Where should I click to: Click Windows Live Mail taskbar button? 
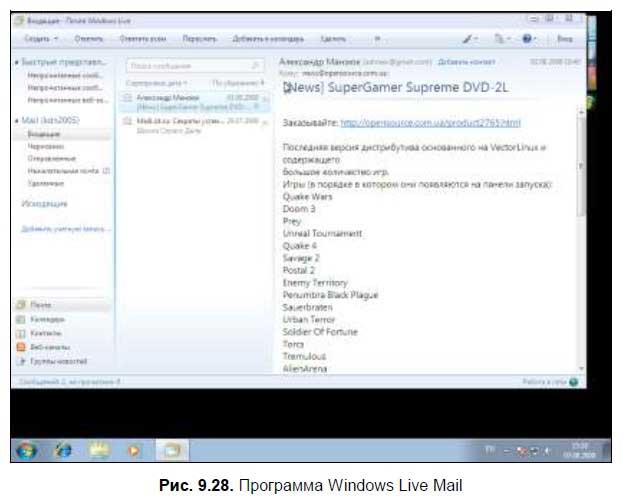pos(172,450)
